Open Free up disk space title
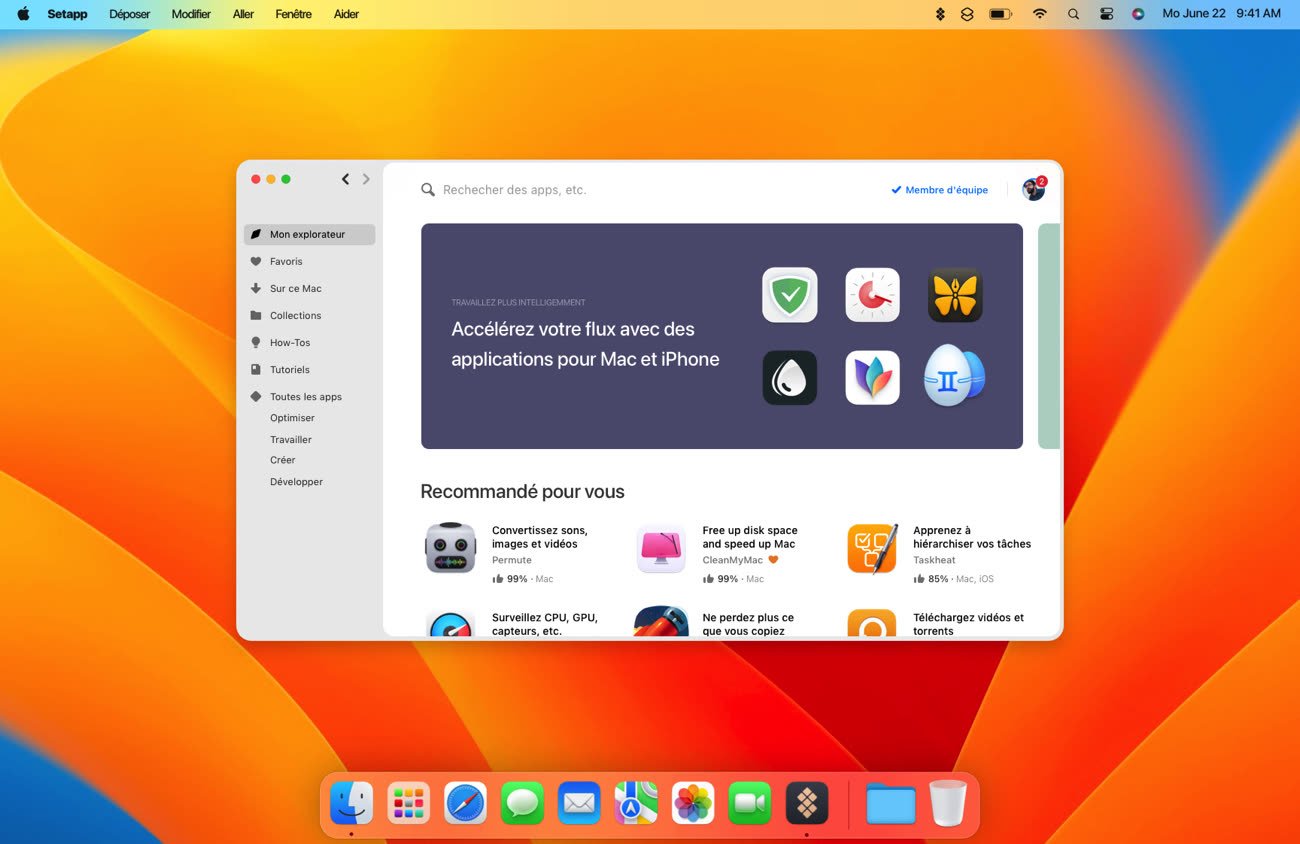 point(750,537)
